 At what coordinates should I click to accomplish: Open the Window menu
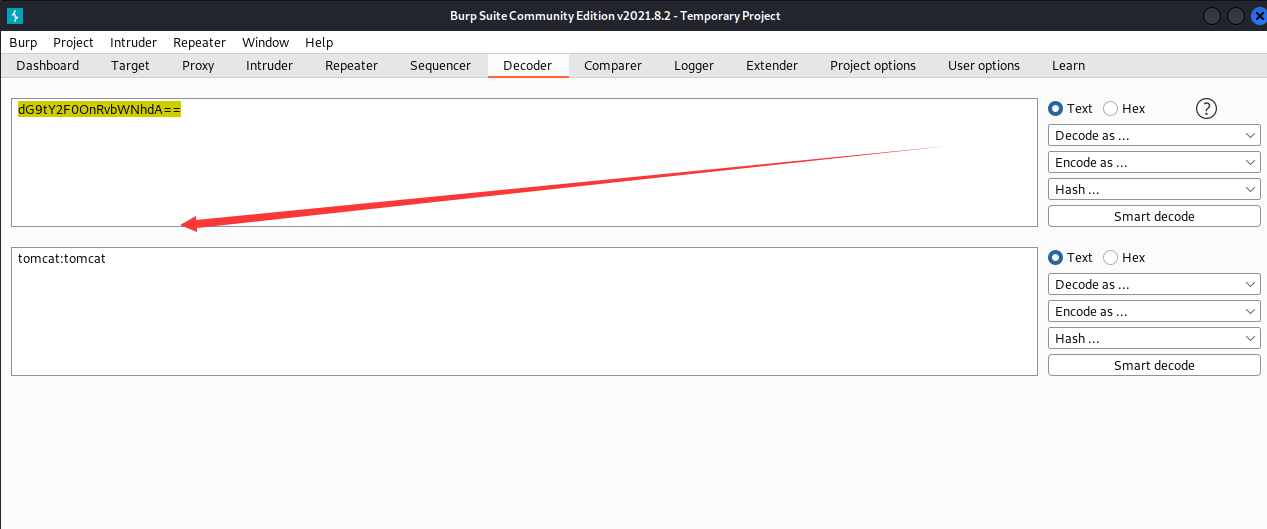pyautogui.click(x=265, y=42)
